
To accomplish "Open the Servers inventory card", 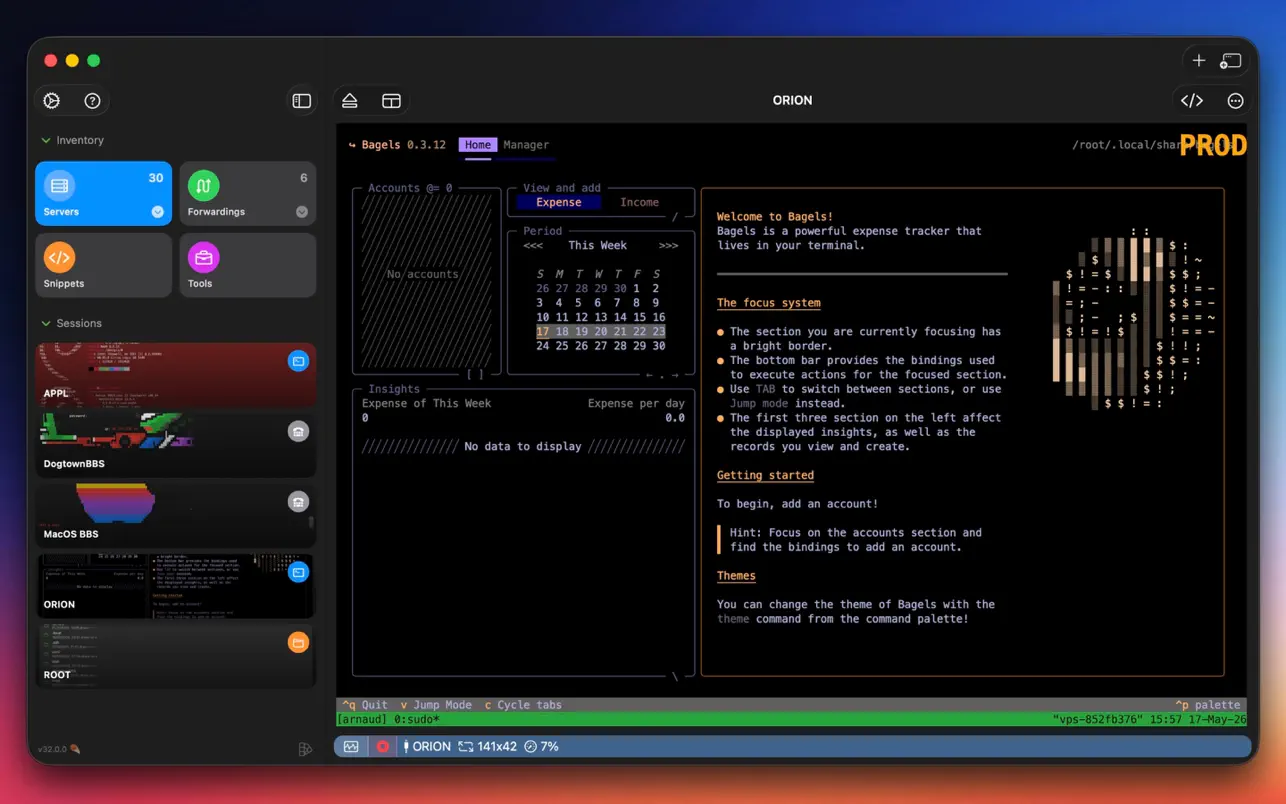I will 104,194.
